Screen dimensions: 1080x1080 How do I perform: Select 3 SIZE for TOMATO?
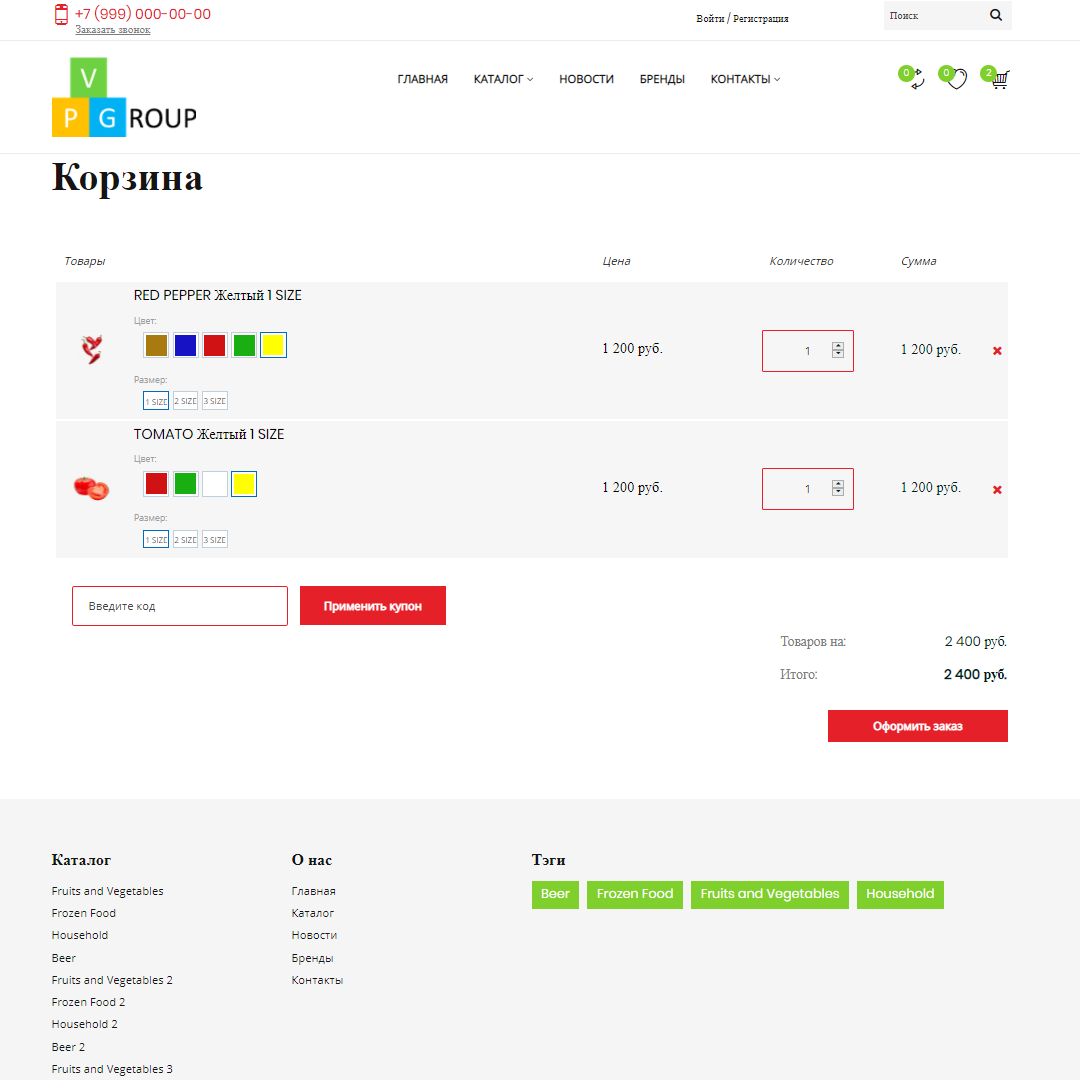[x=215, y=540]
